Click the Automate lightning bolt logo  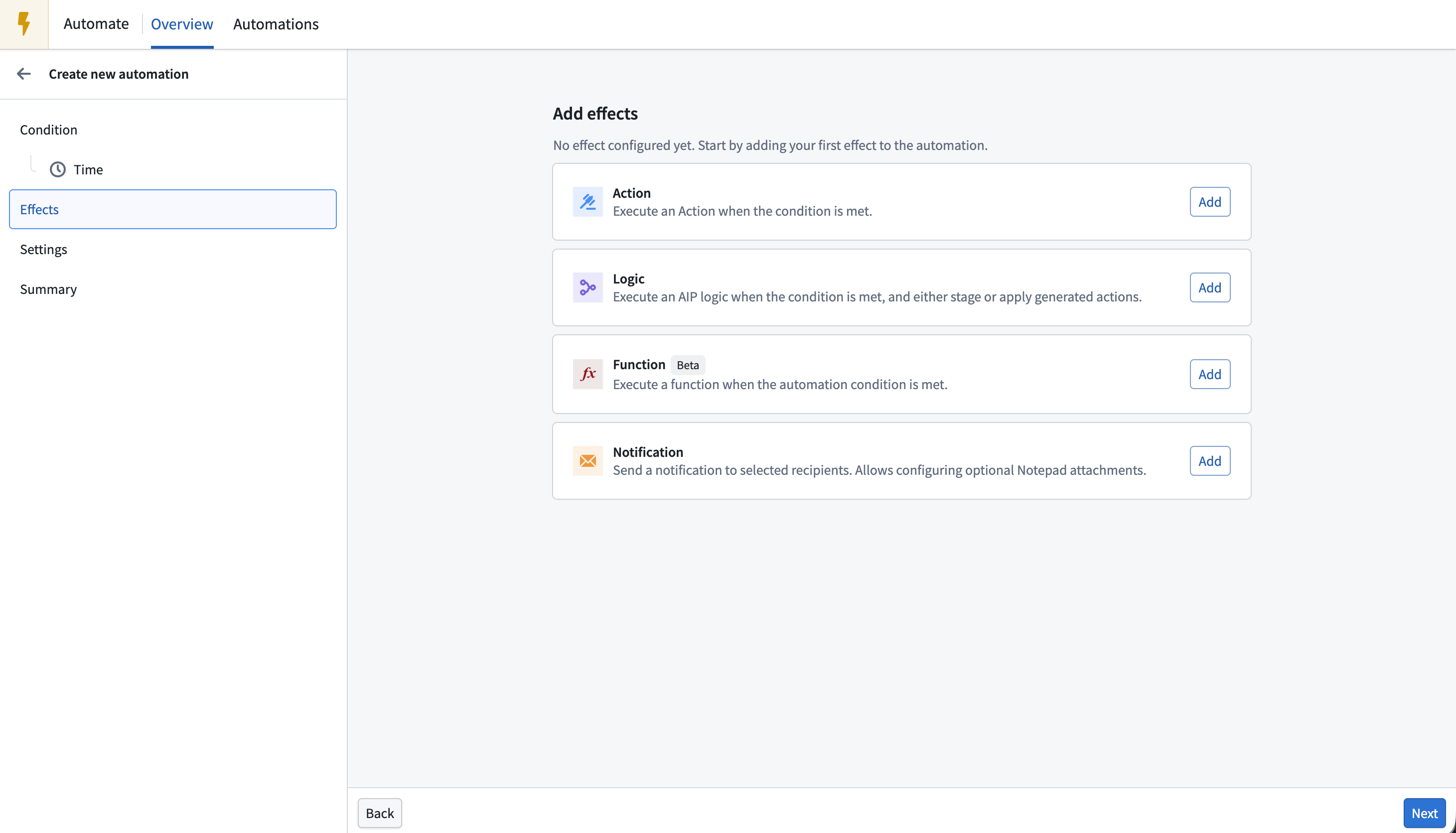24,24
